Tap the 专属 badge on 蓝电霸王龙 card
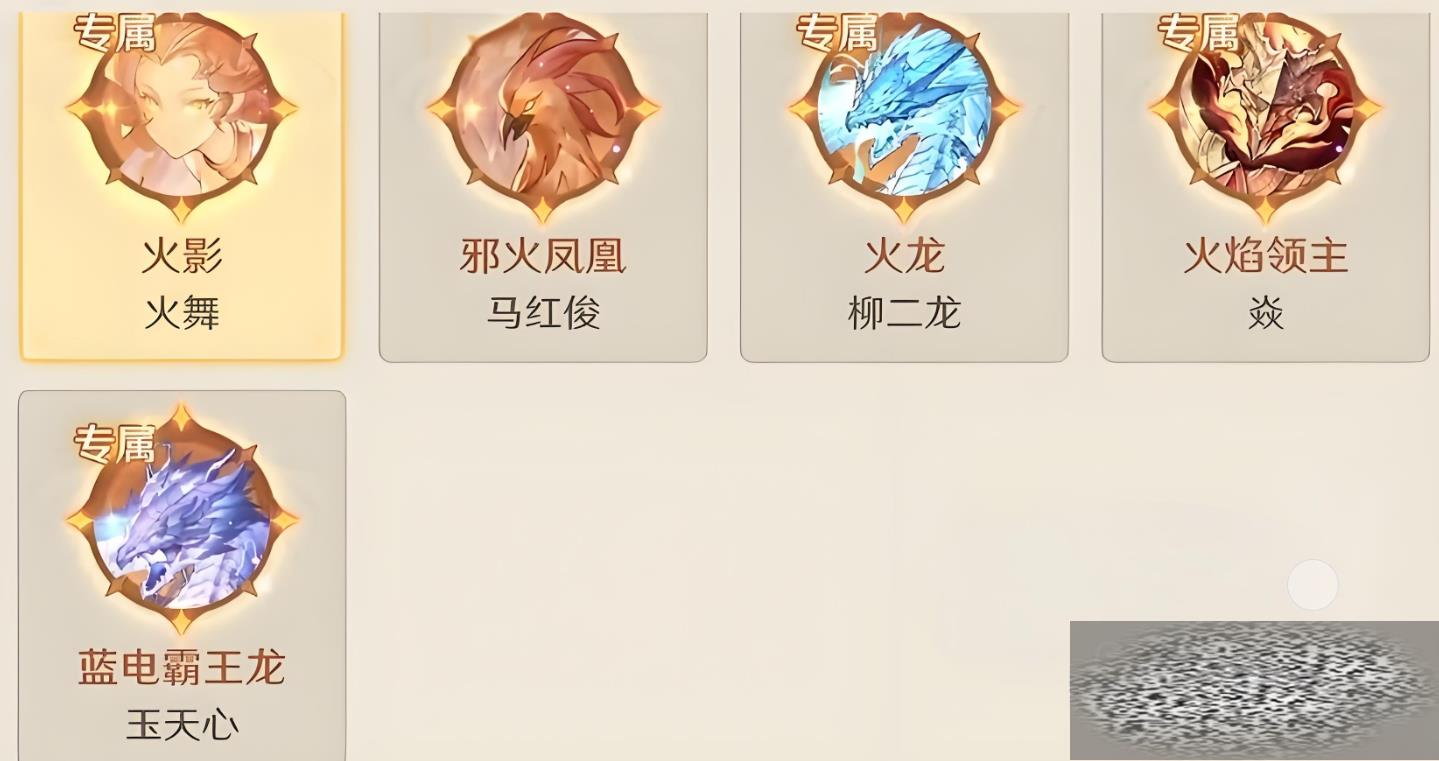This screenshot has width=1439, height=761. (115, 443)
